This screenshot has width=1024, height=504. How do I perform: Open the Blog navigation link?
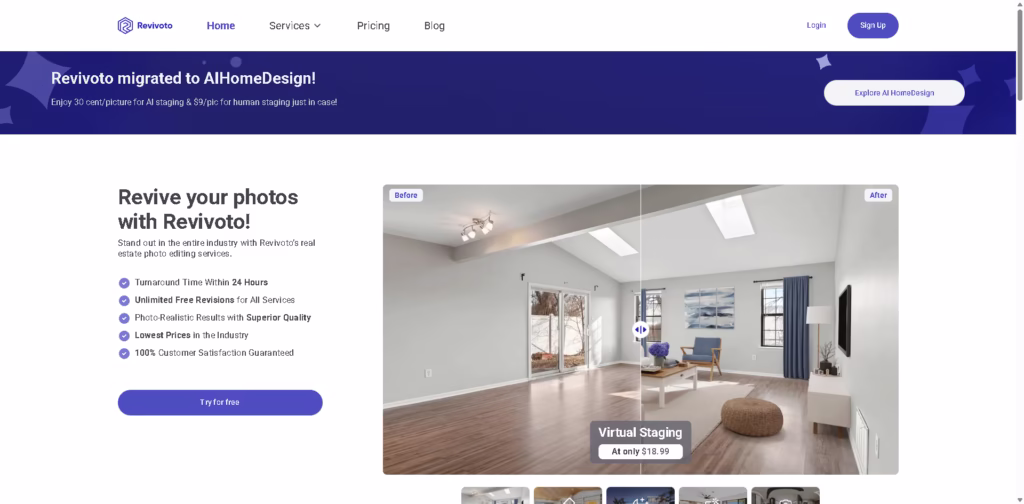tap(434, 26)
